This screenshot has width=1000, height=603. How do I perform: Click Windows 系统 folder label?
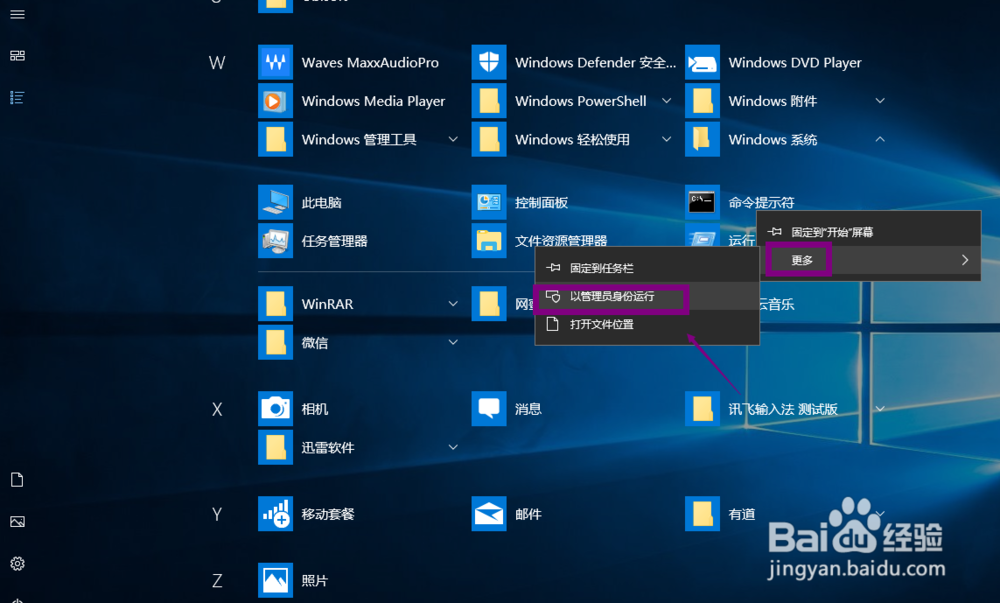pyautogui.click(x=772, y=140)
